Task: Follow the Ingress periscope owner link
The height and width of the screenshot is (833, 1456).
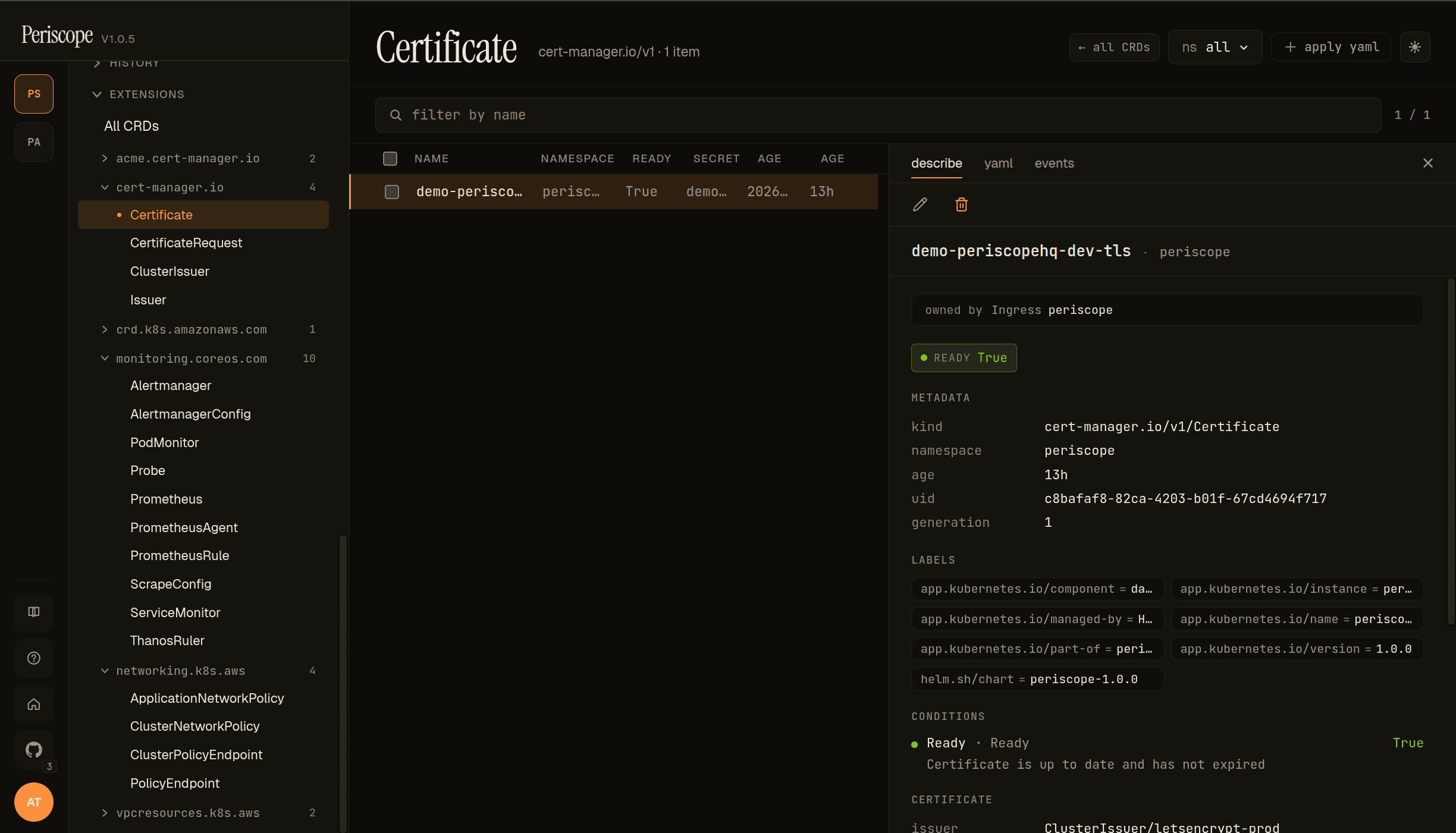Action: (1052, 310)
